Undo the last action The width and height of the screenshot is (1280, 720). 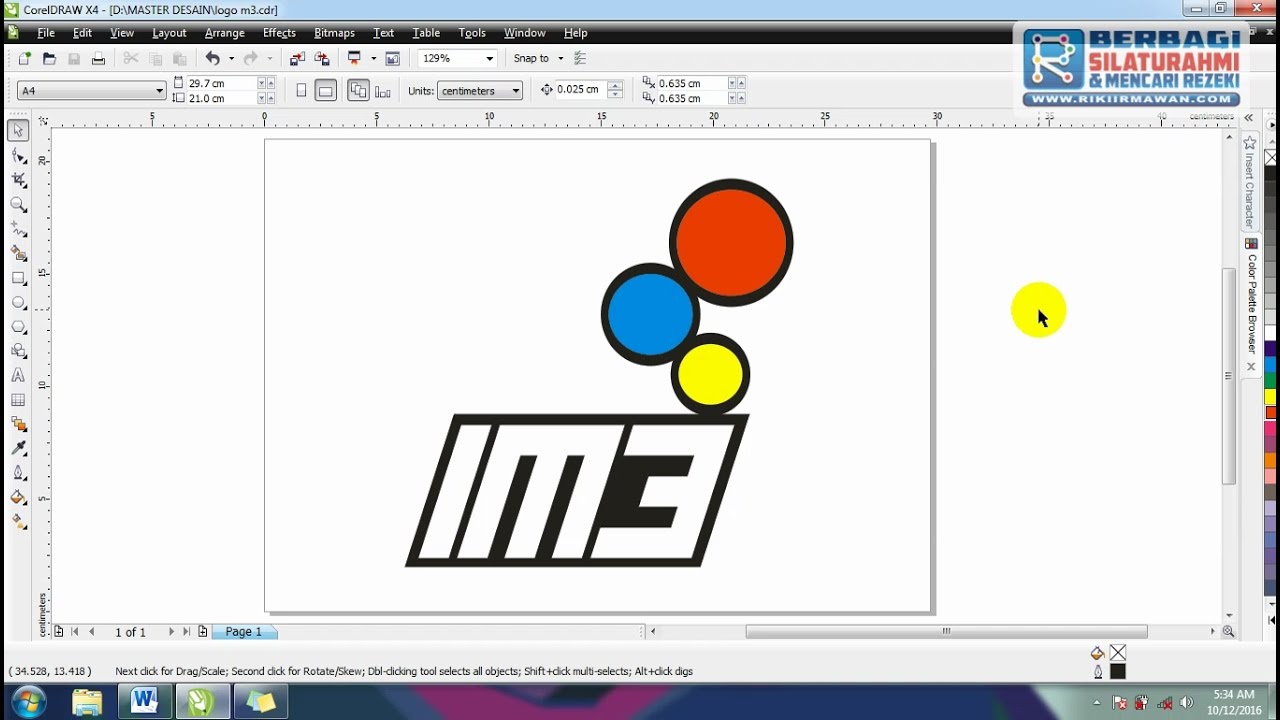[213, 59]
